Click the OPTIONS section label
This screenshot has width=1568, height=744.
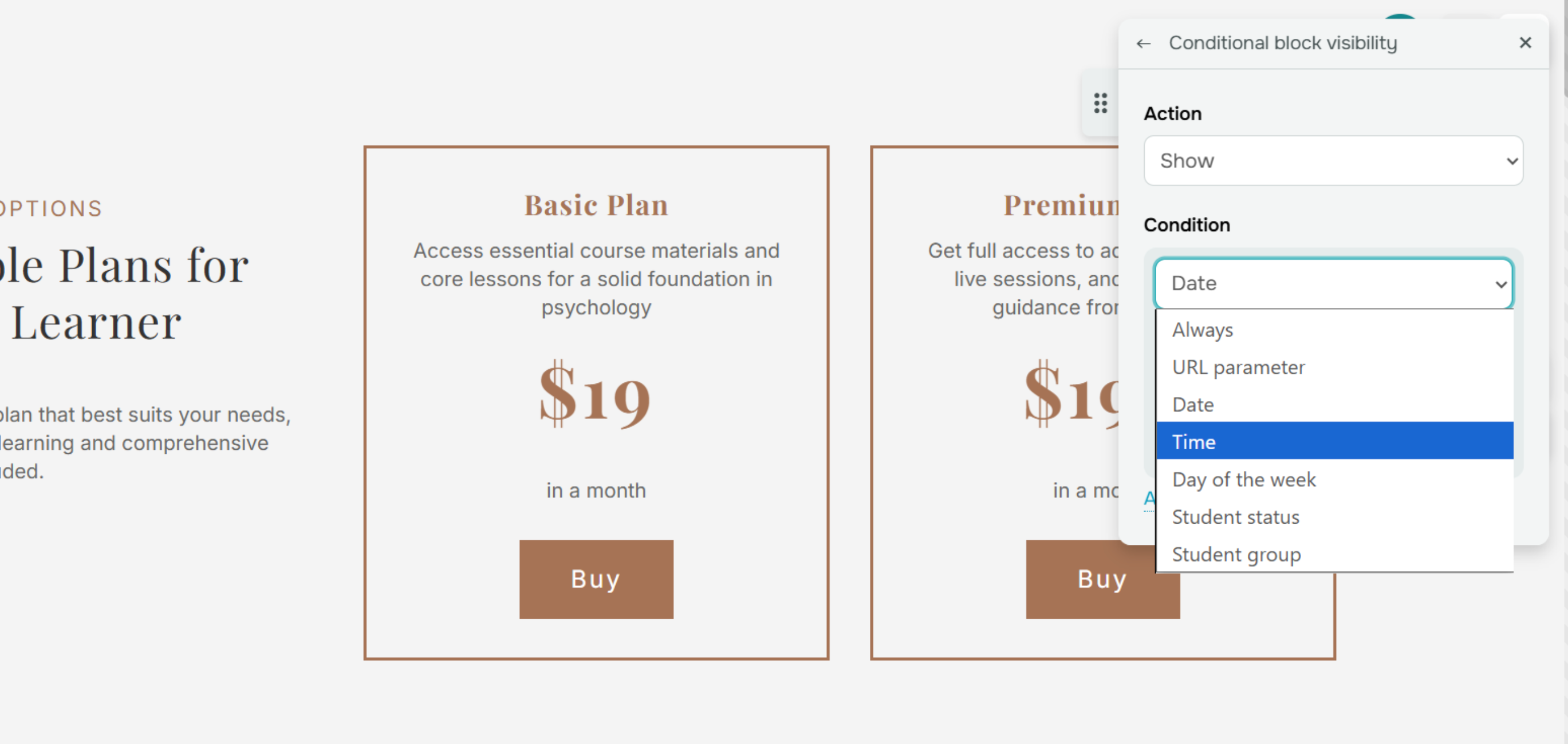[51, 209]
